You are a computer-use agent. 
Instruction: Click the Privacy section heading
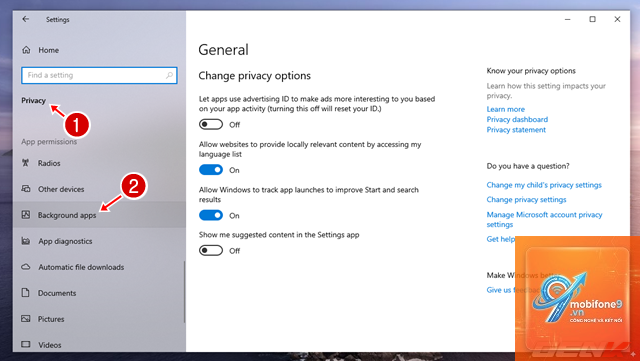(33, 100)
